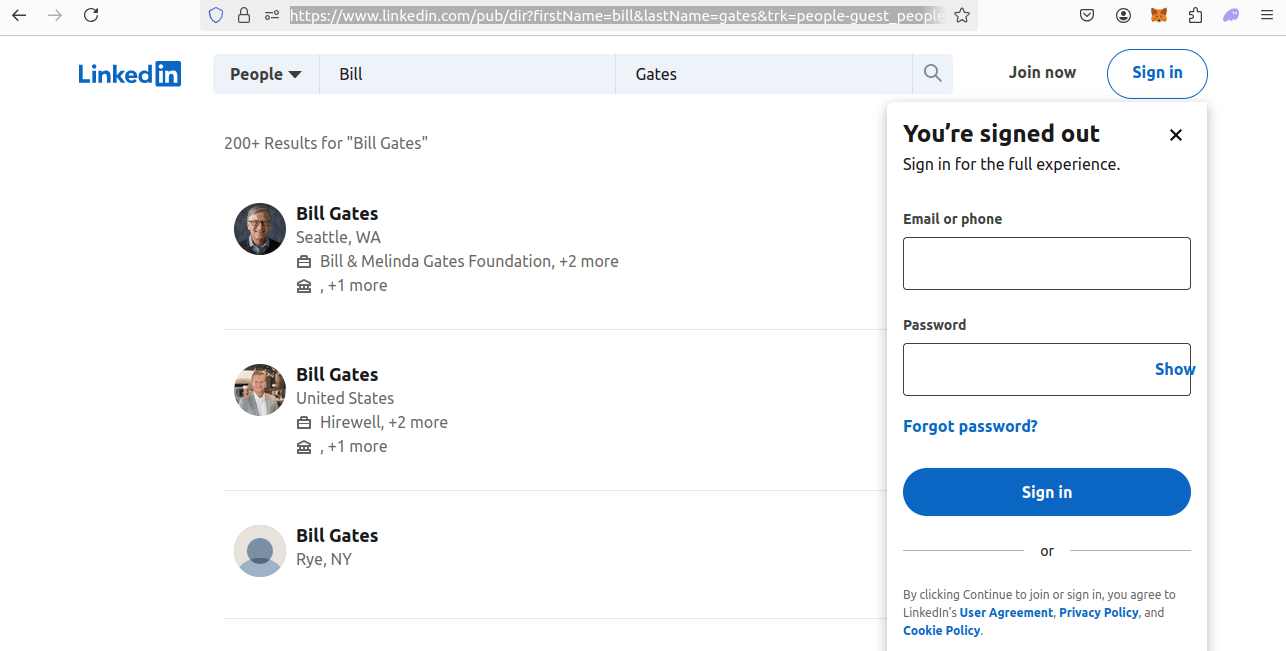Open the Seattle, WA Bill Gates profile photo
The image size is (1286, 651).
tap(260, 229)
